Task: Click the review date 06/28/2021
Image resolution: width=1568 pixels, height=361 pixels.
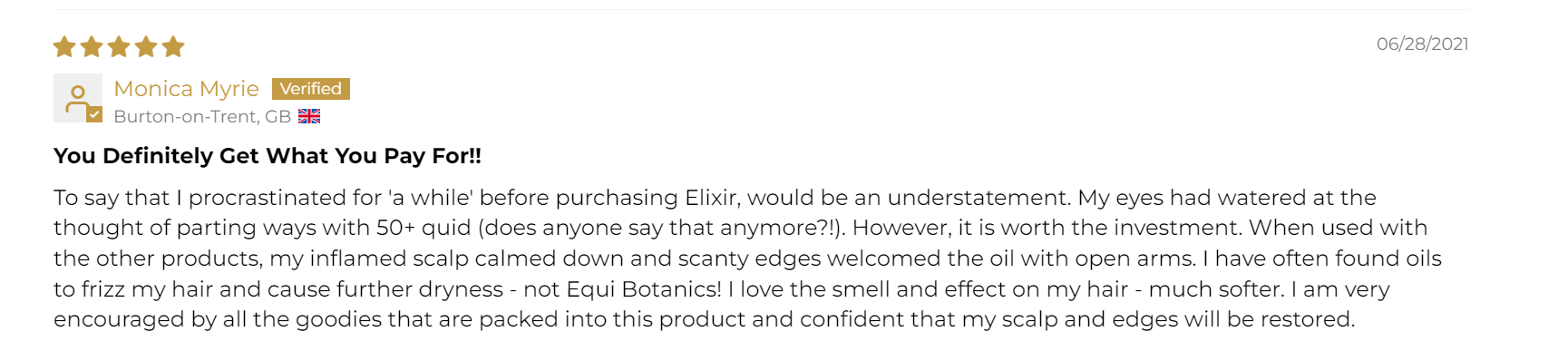Action: point(1422,44)
